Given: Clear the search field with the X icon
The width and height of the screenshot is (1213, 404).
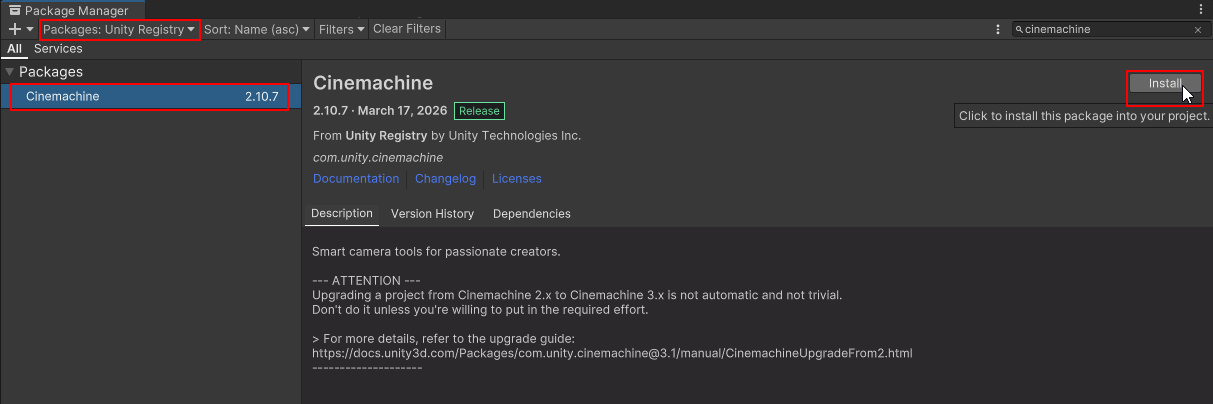Looking at the screenshot, I should 1198,30.
